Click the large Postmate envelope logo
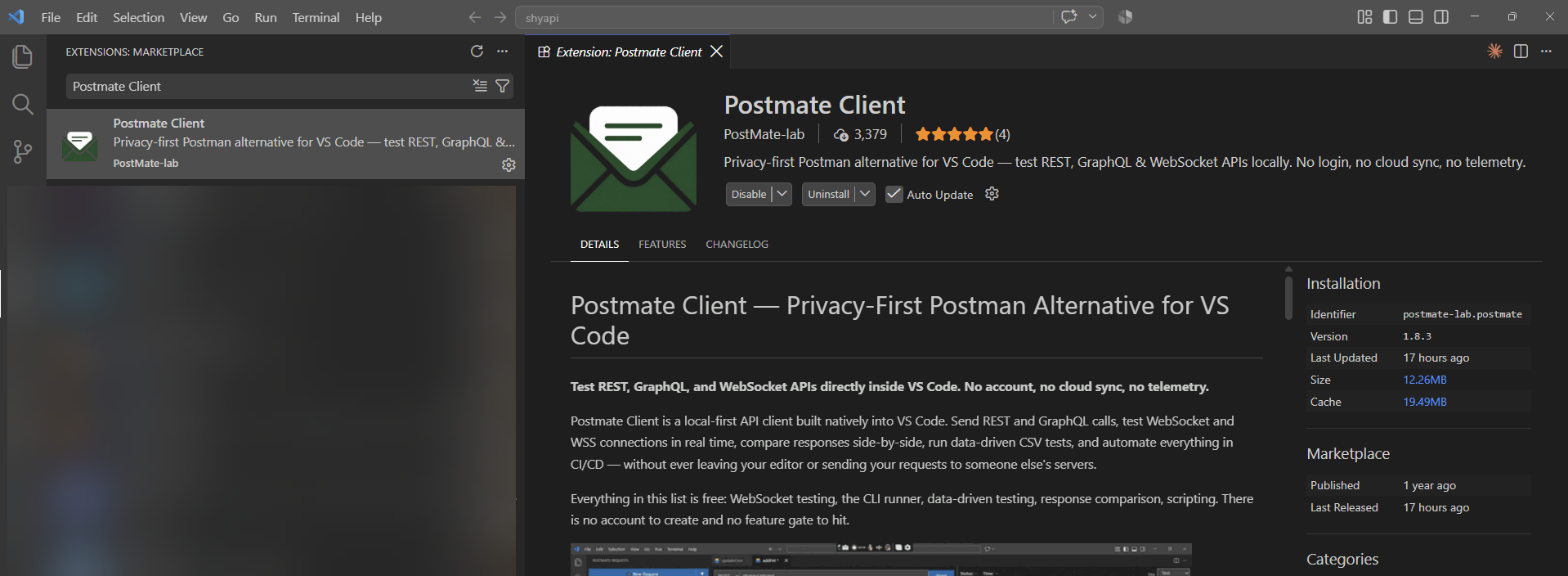This screenshot has height=576, width=1568. pyautogui.click(x=634, y=158)
